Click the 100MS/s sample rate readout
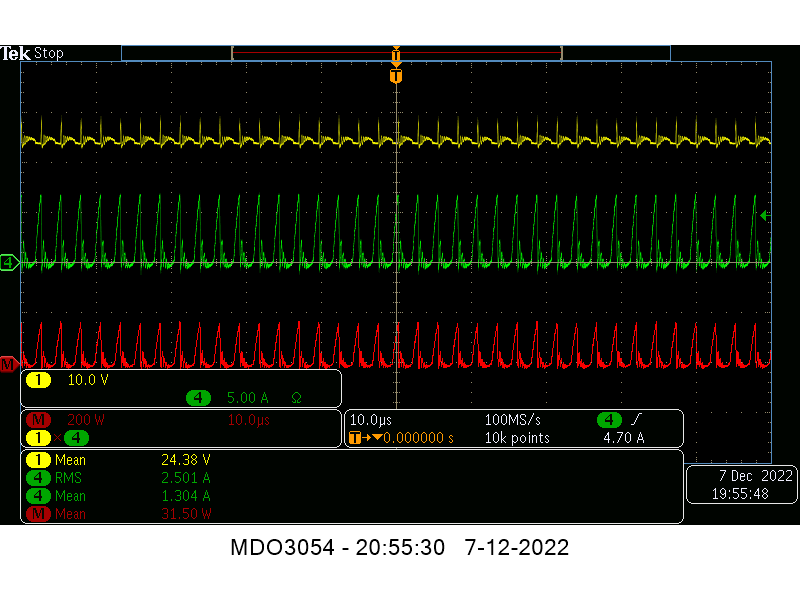Viewport: 800px width, 600px height. [512, 420]
